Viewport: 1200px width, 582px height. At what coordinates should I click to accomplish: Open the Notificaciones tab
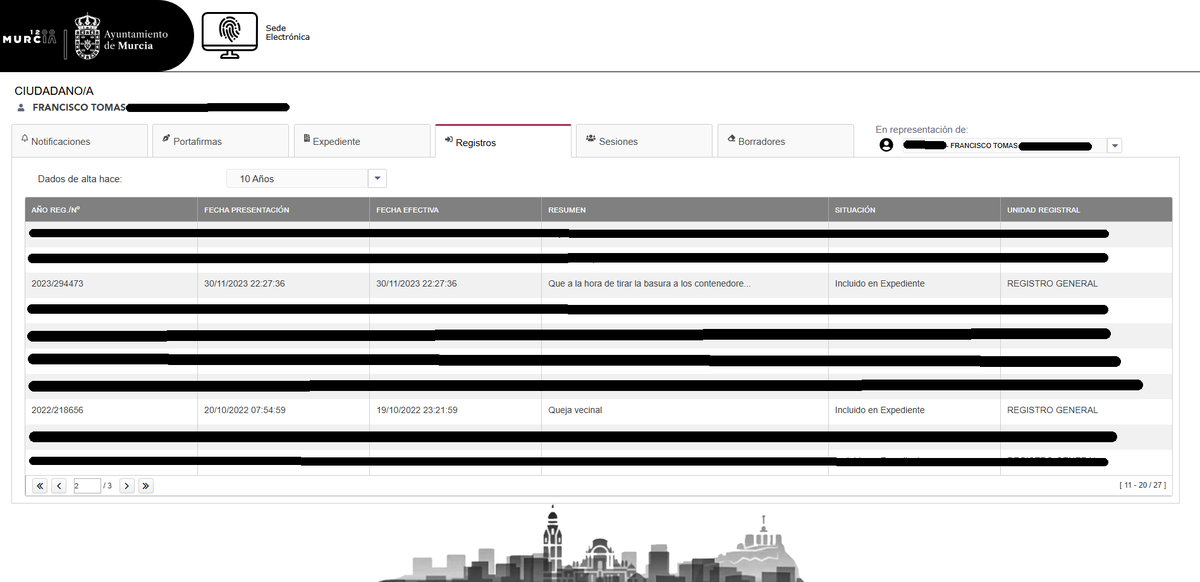(x=80, y=141)
